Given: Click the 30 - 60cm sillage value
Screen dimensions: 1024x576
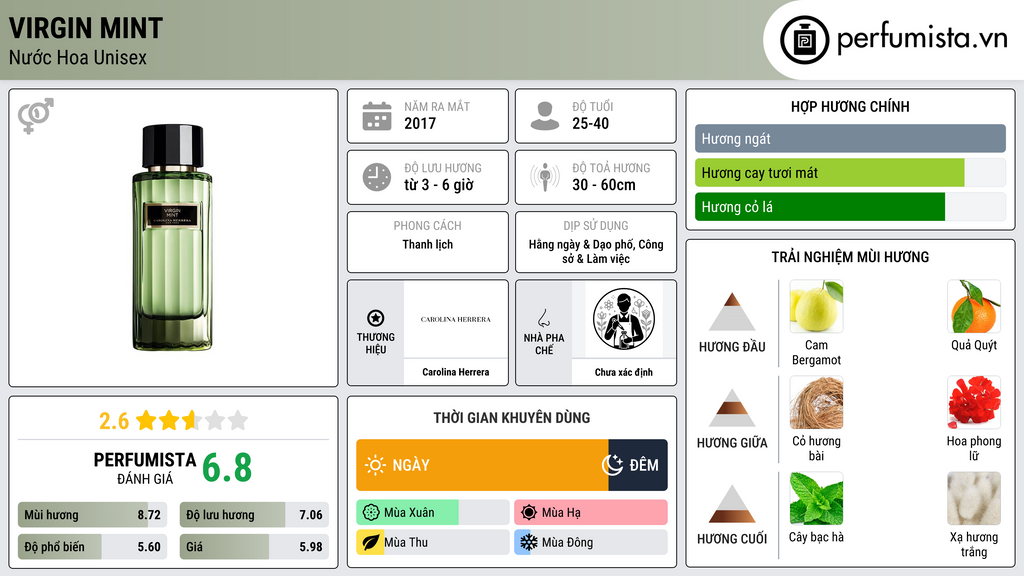Looking at the screenshot, I should (x=603, y=185).
